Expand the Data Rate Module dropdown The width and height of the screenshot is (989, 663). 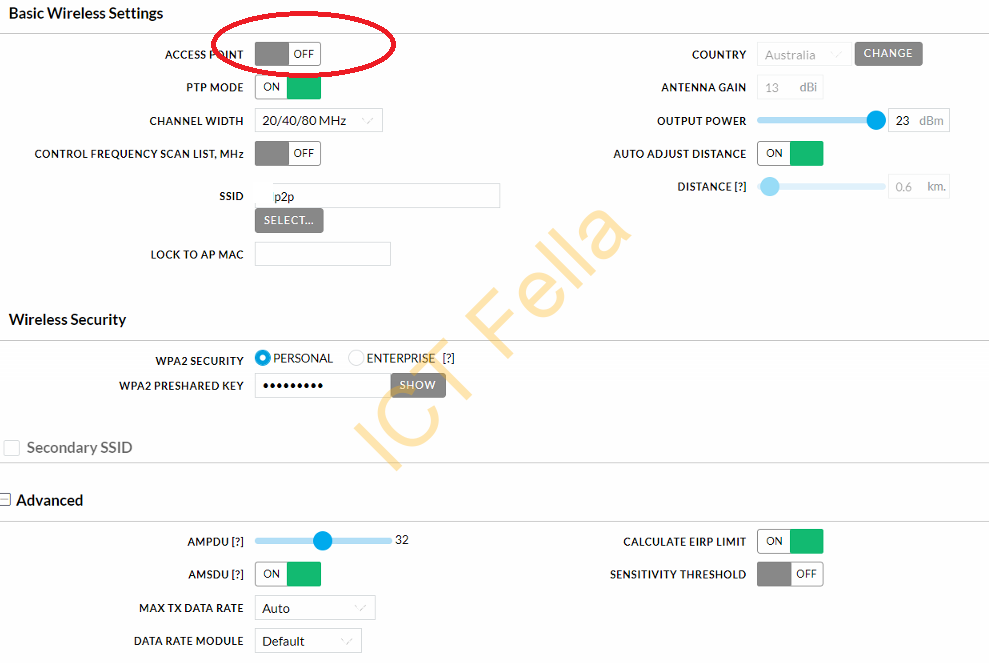(308, 641)
